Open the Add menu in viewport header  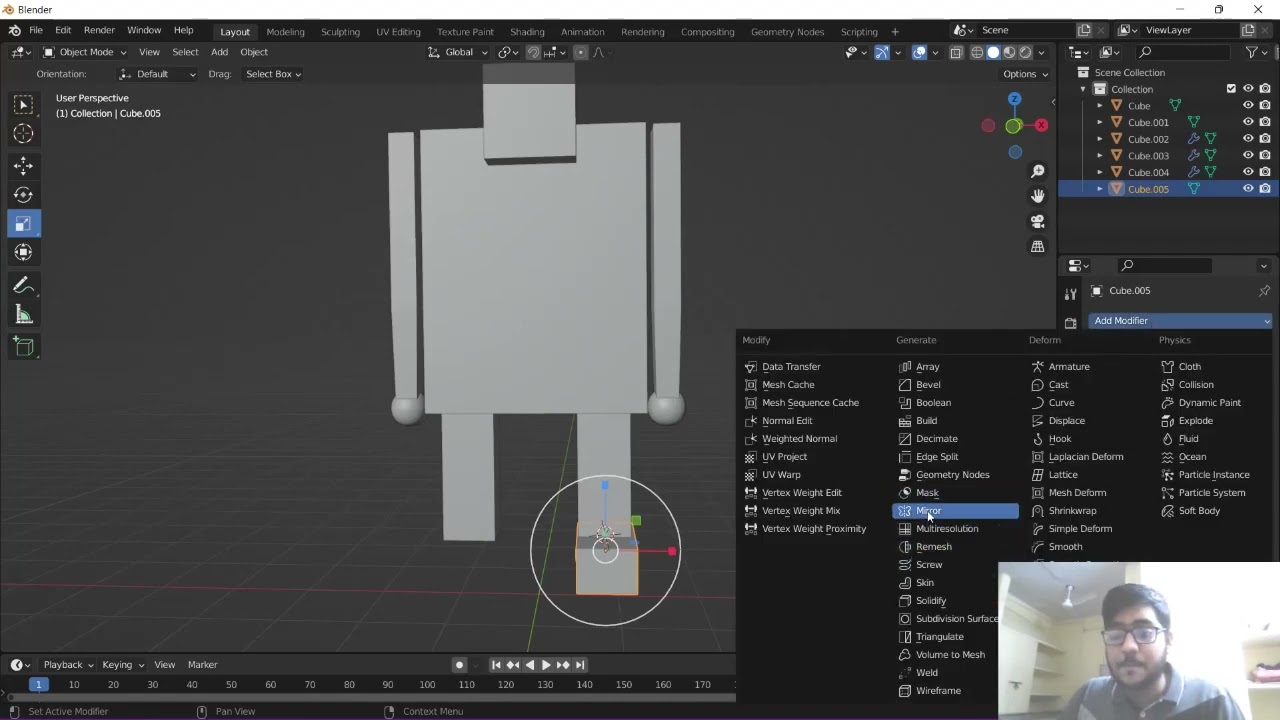point(219,52)
